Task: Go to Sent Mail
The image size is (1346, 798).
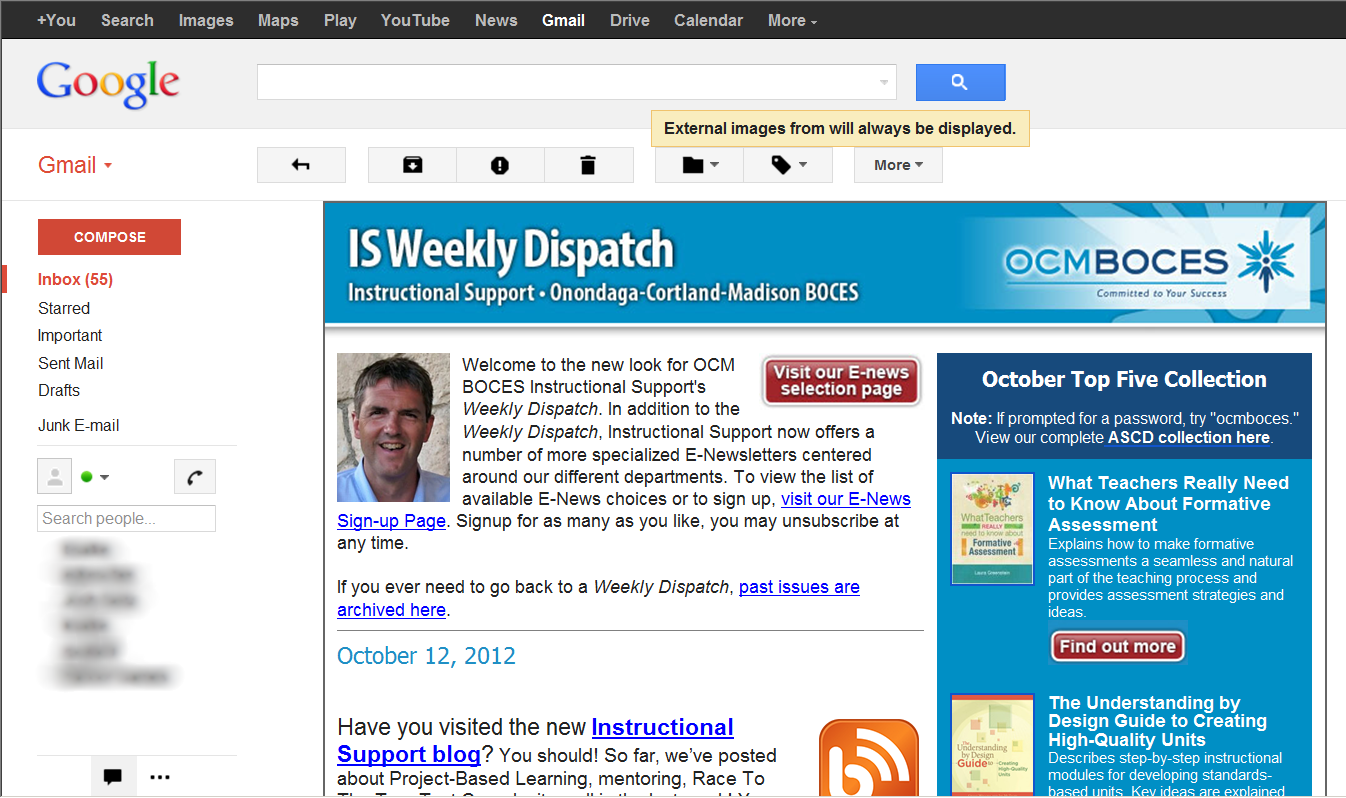Action: 71,363
